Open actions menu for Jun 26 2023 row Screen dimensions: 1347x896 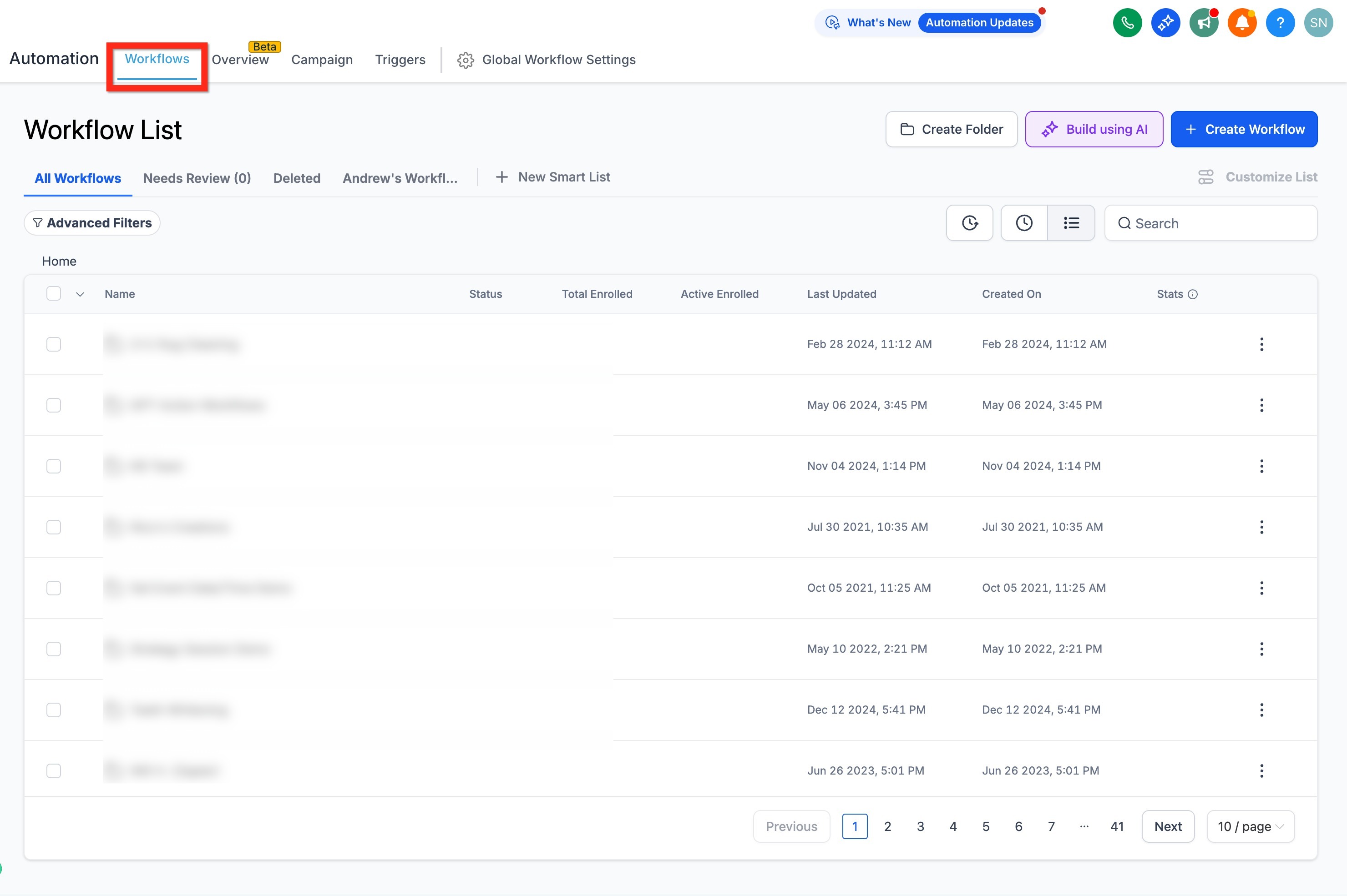(1262, 771)
